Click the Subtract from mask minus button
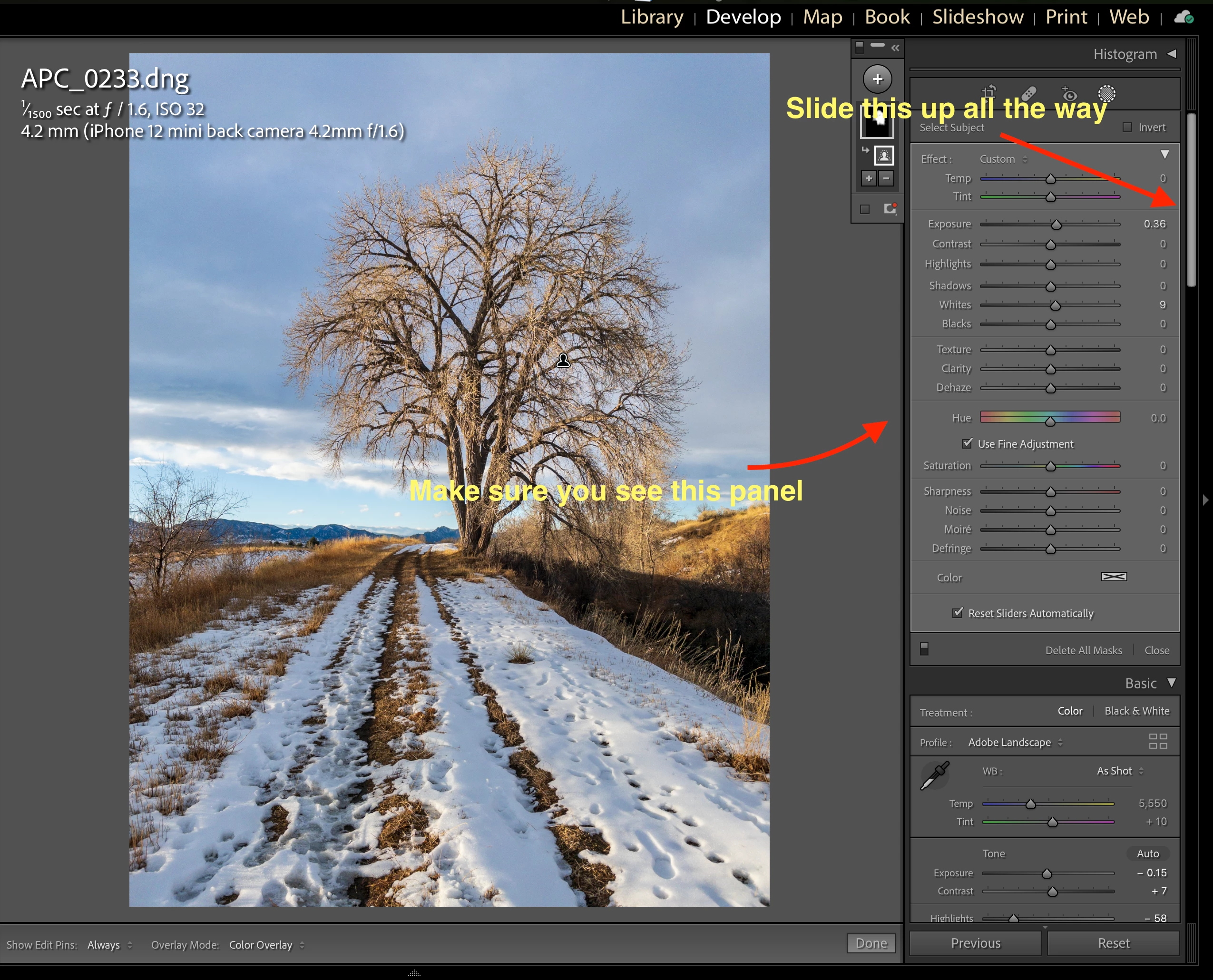 [886, 178]
